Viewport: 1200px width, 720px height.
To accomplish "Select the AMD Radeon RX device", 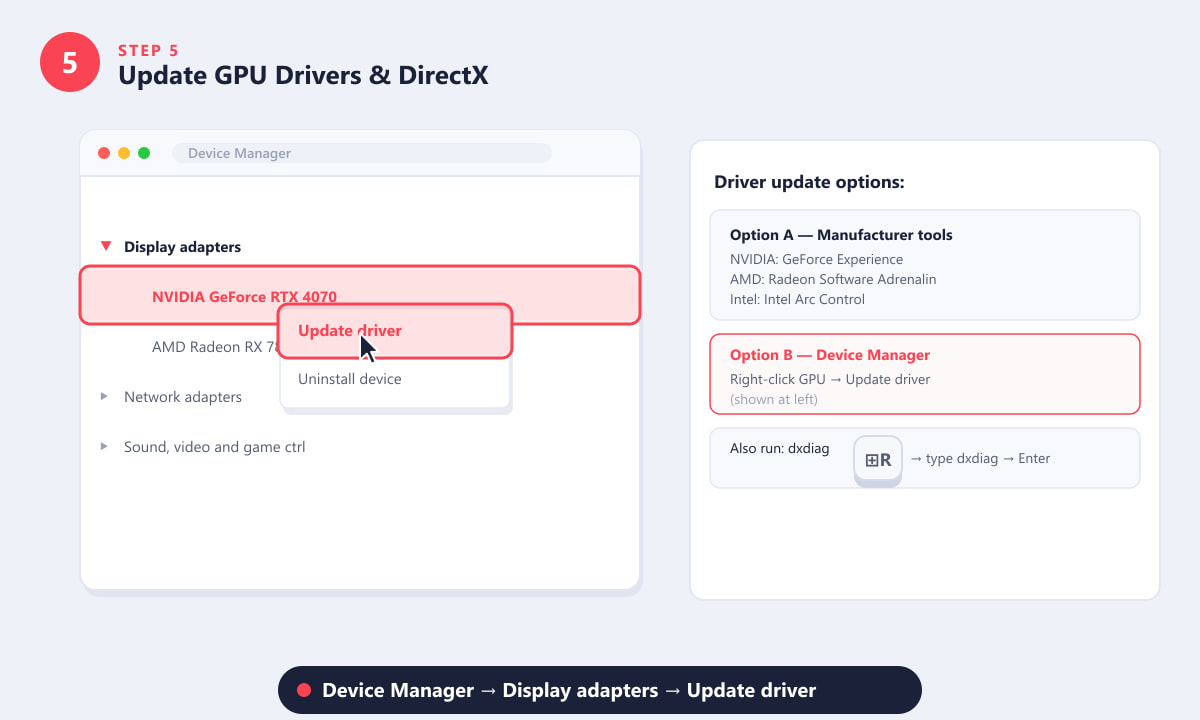I will point(215,346).
